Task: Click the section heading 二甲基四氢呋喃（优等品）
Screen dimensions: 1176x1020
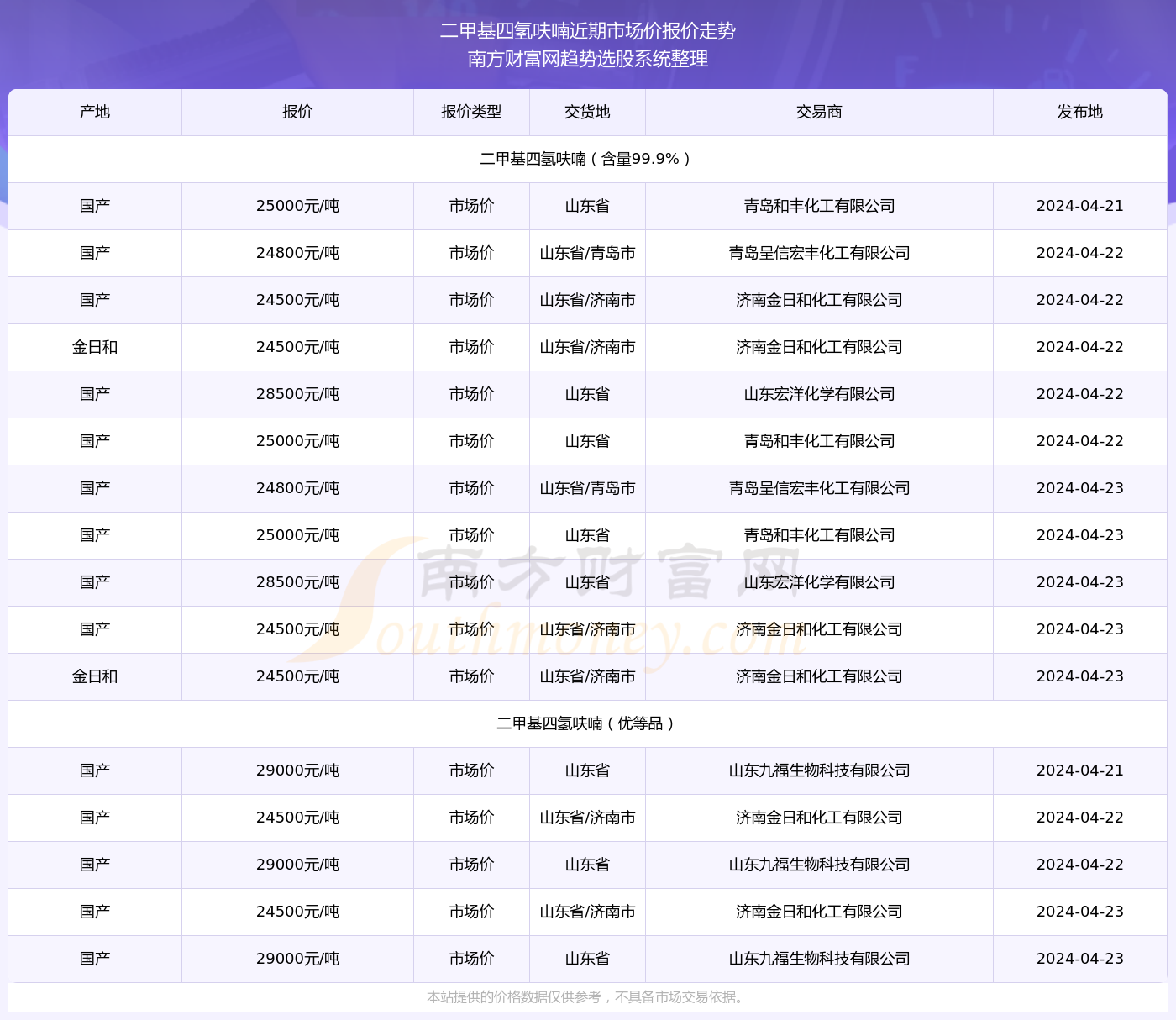Action: point(586,723)
